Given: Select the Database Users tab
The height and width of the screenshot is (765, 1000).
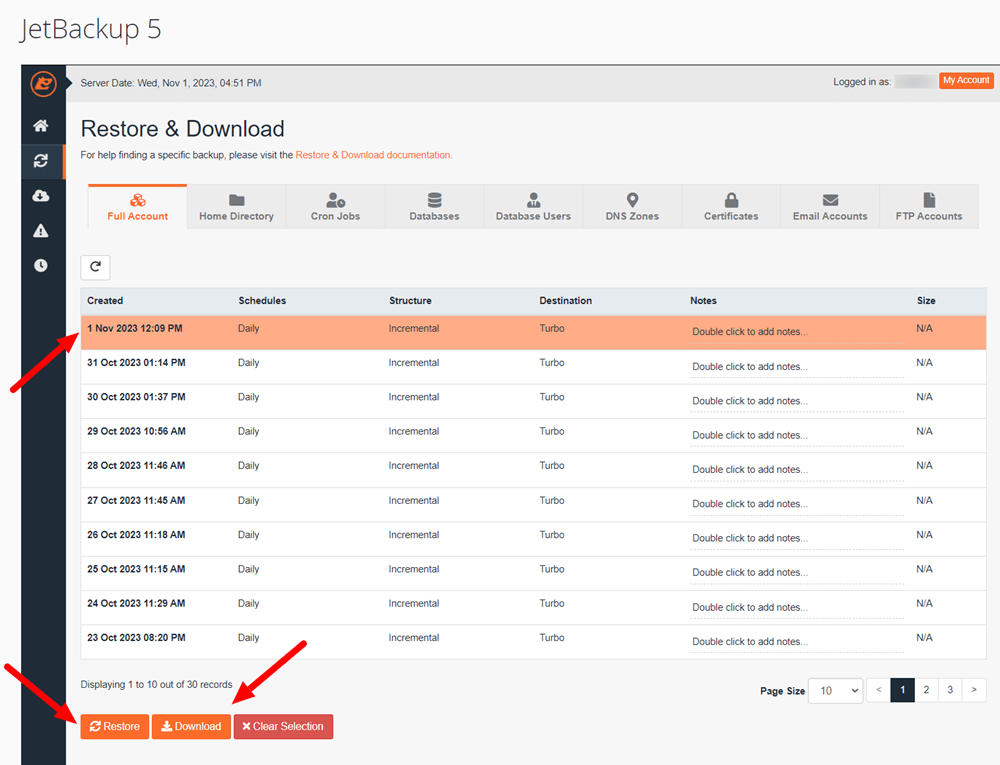Looking at the screenshot, I should [x=533, y=207].
